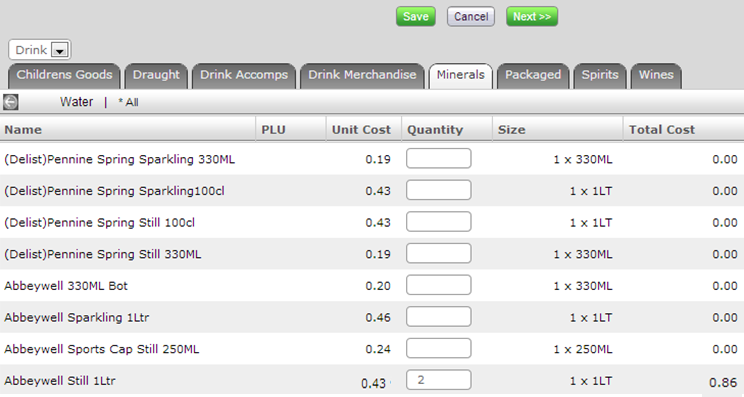Select the (Delist)Pennine Spring Sparkling100cl name

tap(114, 191)
